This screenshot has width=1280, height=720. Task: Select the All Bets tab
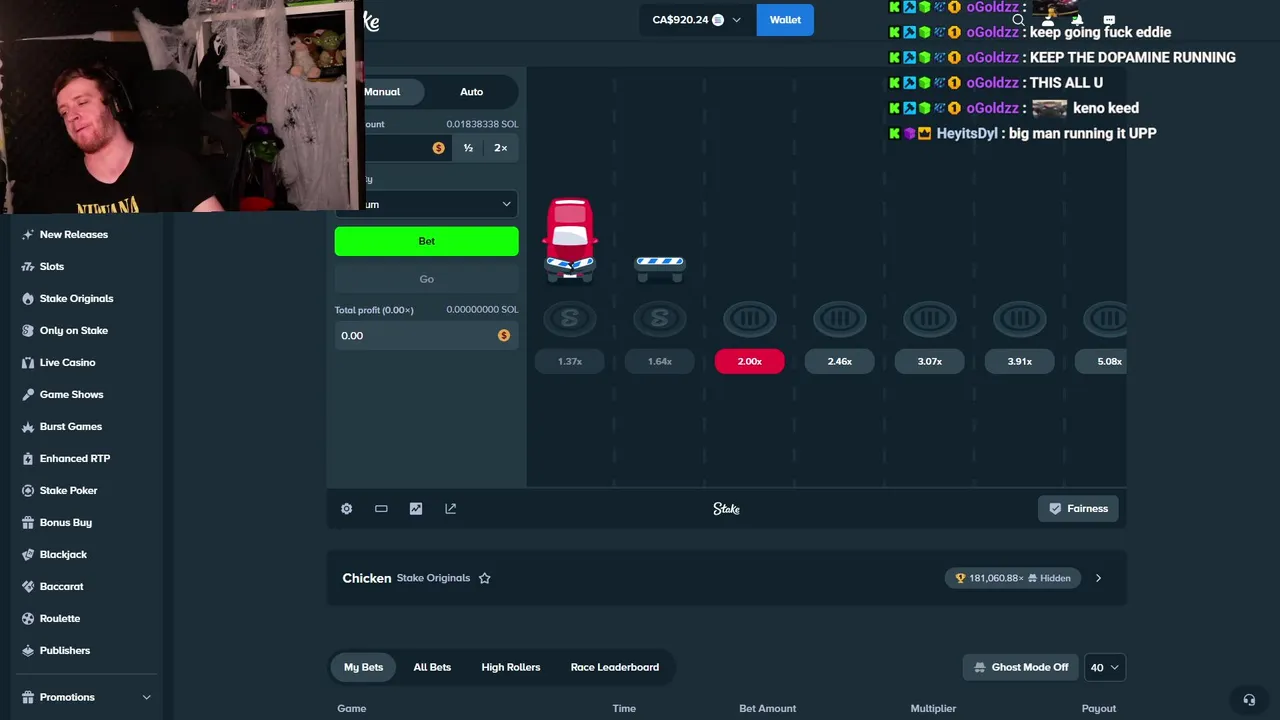[x=432, y=667]
